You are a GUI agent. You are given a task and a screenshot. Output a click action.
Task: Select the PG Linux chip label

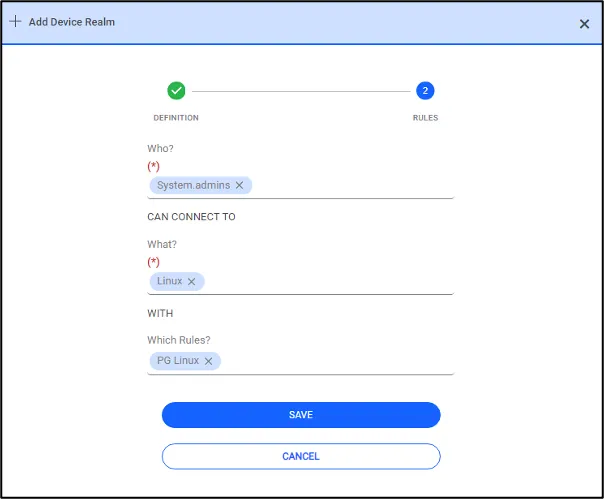(x=178, y=361)
